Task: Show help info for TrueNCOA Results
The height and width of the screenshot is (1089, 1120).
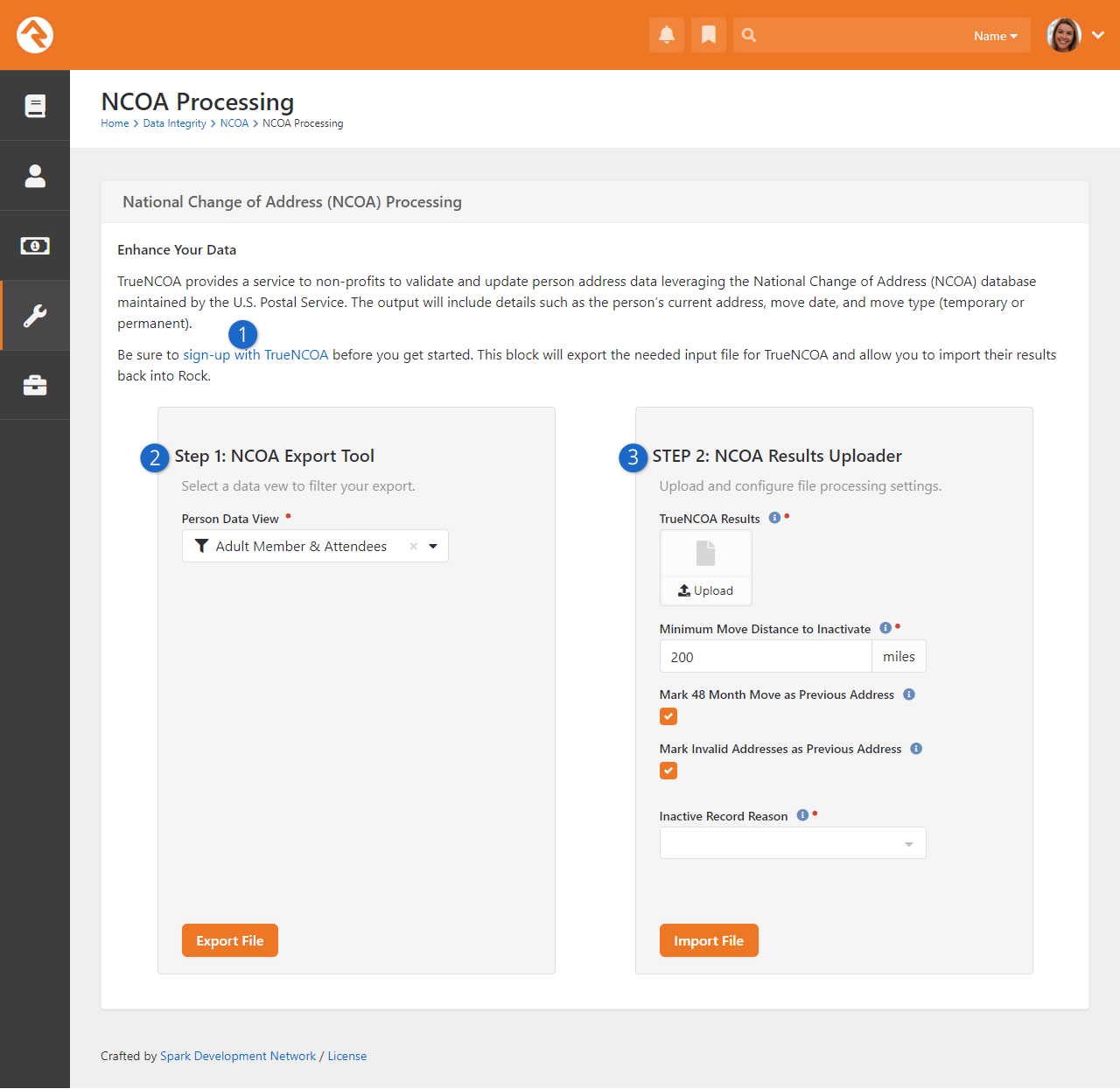Action: pyautogui.click(x=774, y=518)
